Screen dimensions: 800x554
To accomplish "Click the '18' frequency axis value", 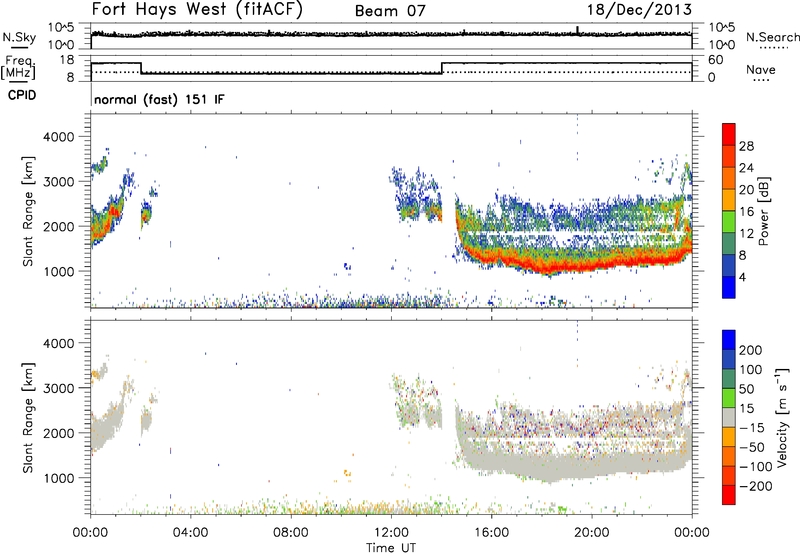I will click(x=67, y=60).
